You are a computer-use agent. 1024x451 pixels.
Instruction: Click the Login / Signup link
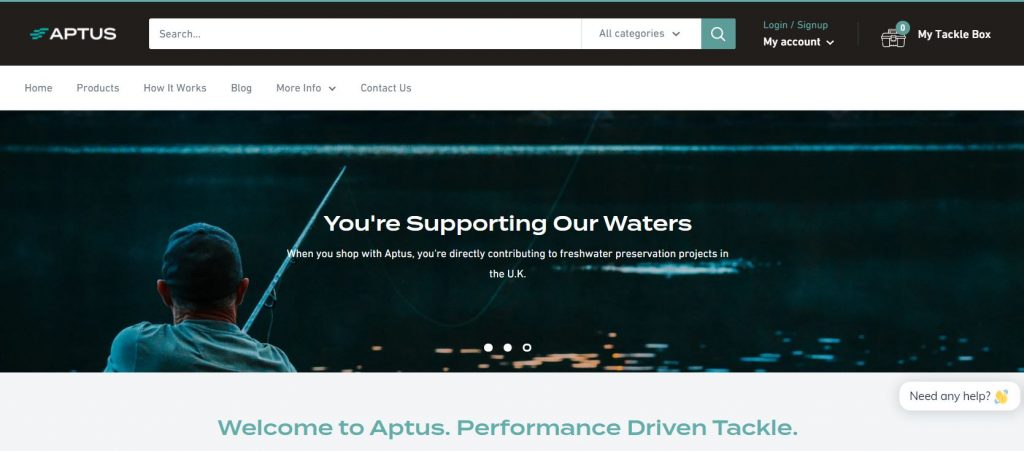click(x=795, y=25)
